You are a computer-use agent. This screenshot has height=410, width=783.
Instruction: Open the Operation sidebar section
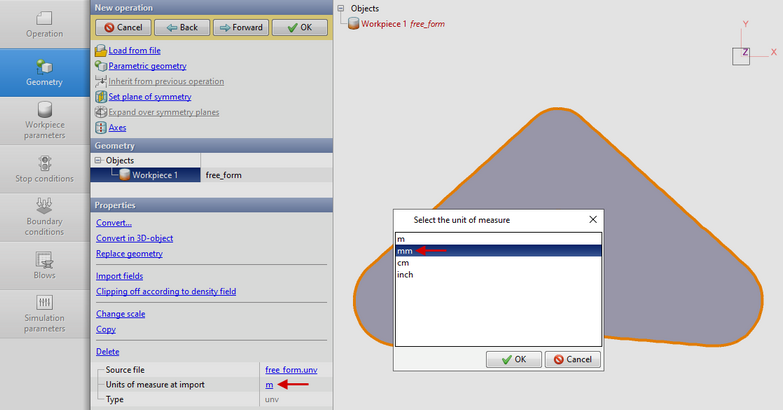tap(43, 24)
